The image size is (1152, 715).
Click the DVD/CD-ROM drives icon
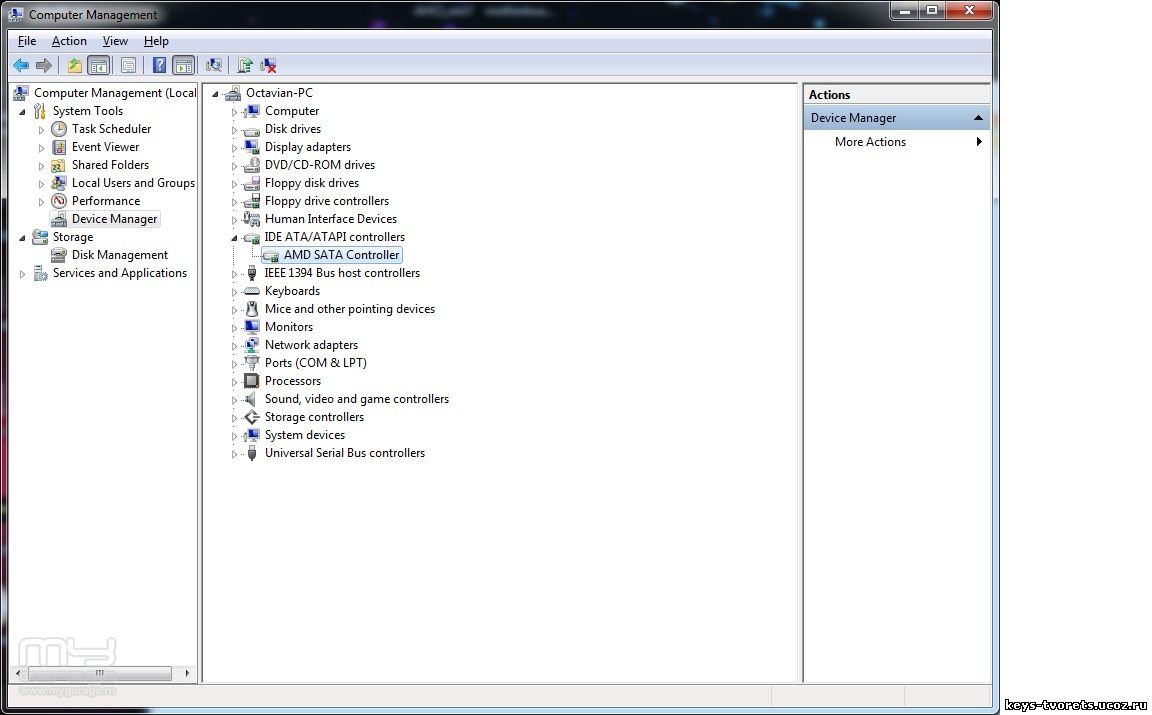click(251, 165)
